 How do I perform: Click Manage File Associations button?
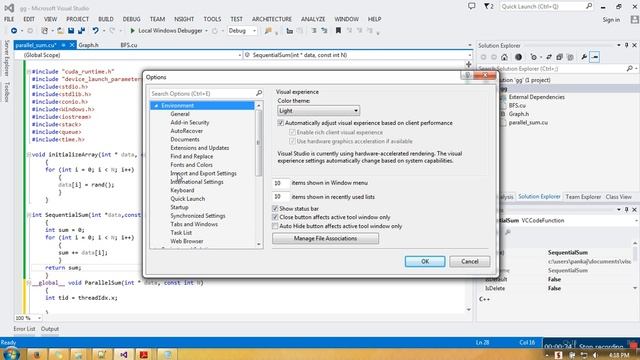click(325, 238)
